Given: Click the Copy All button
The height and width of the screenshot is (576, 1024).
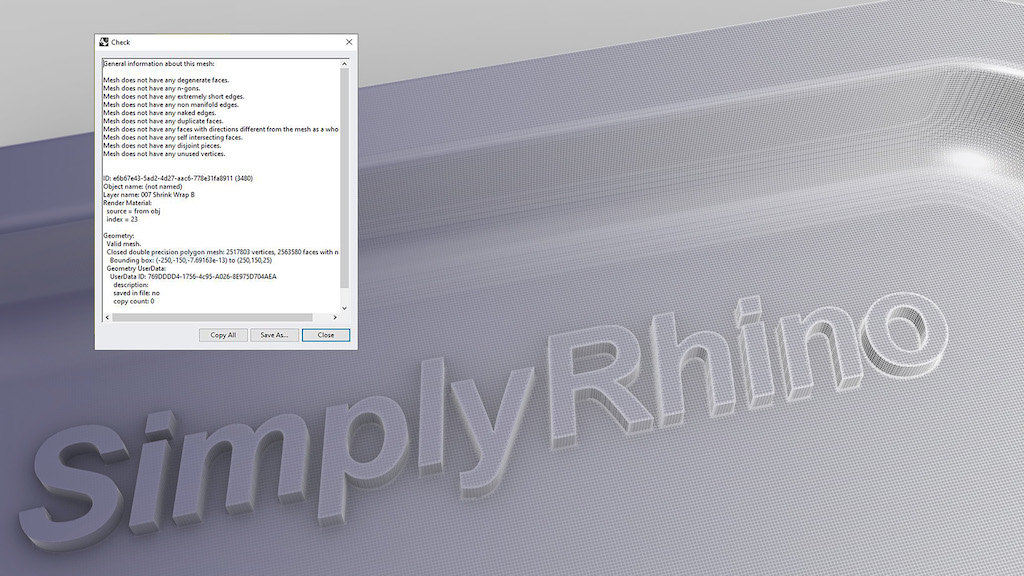Looking at the screenshot, I should [x=223, y=335].
